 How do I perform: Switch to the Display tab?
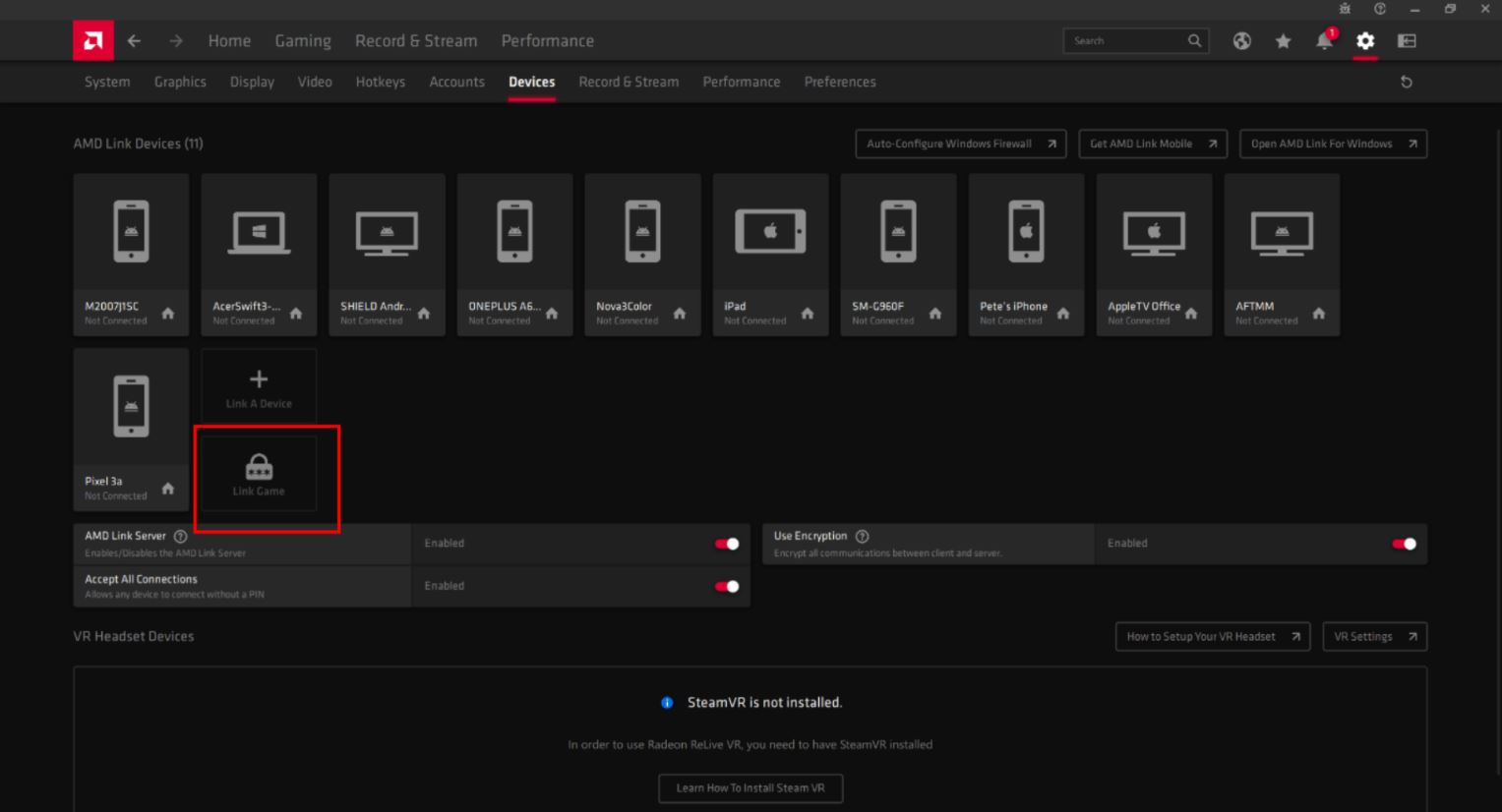coord(252,82)
